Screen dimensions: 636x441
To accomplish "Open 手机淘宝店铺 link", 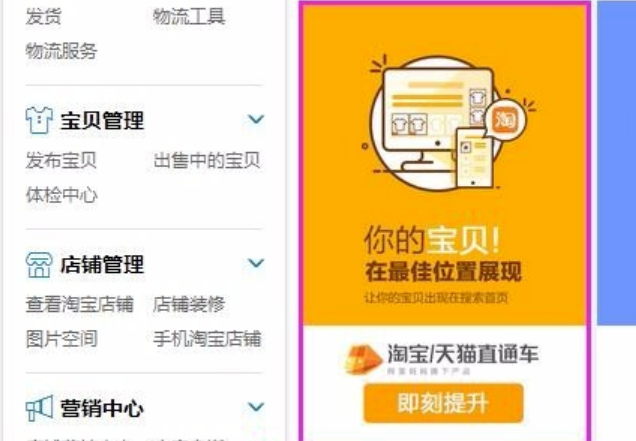I will point(207,339).
